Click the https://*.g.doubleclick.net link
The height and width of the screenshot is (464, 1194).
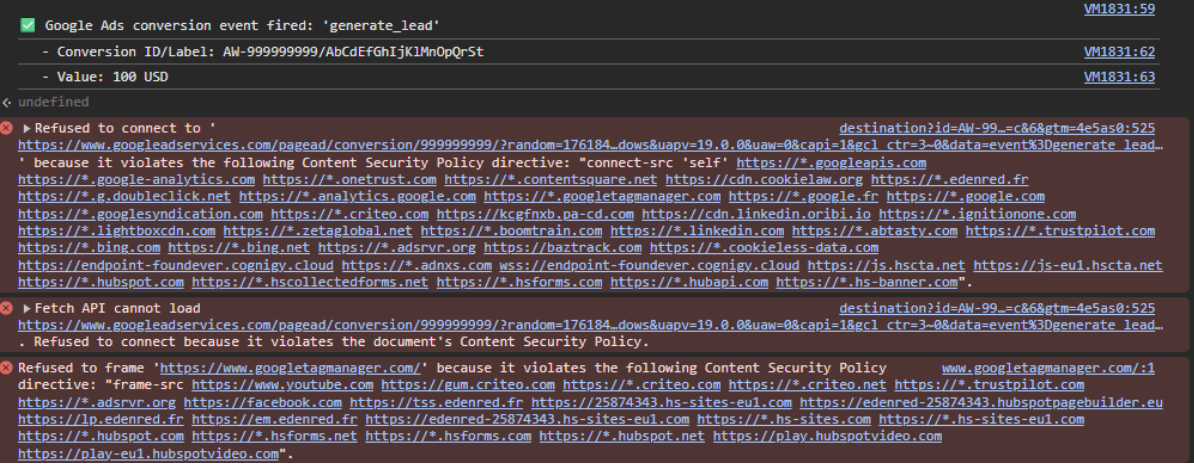click(x=124, y=196)
